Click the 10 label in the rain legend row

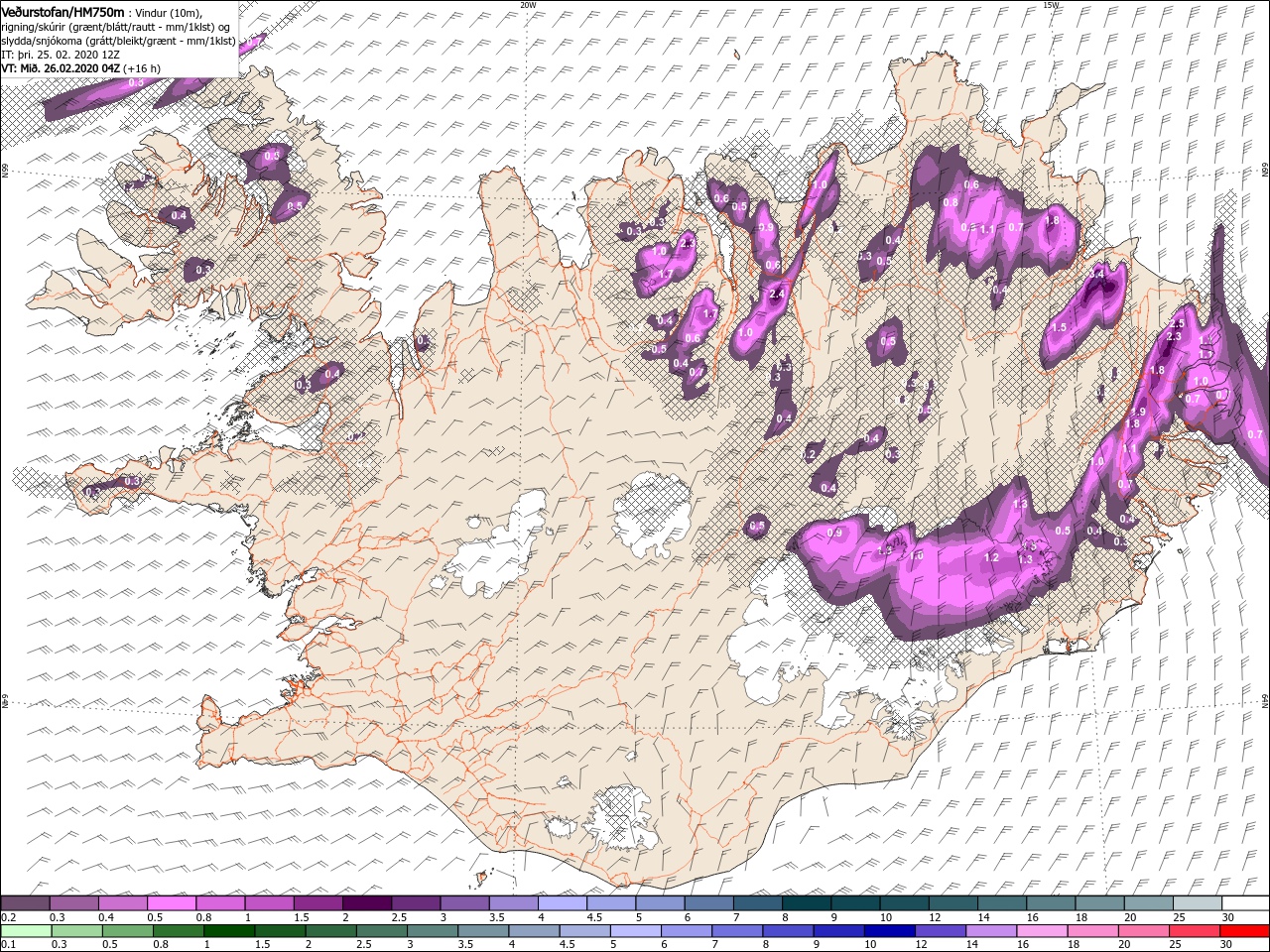(870, 945)
